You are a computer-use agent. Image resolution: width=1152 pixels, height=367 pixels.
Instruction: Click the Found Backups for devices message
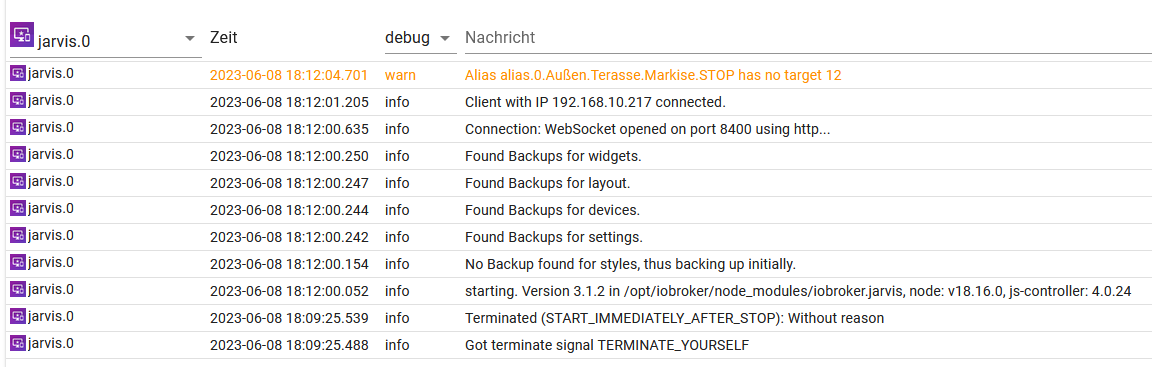pyautogui.click(x=552, y=210)
